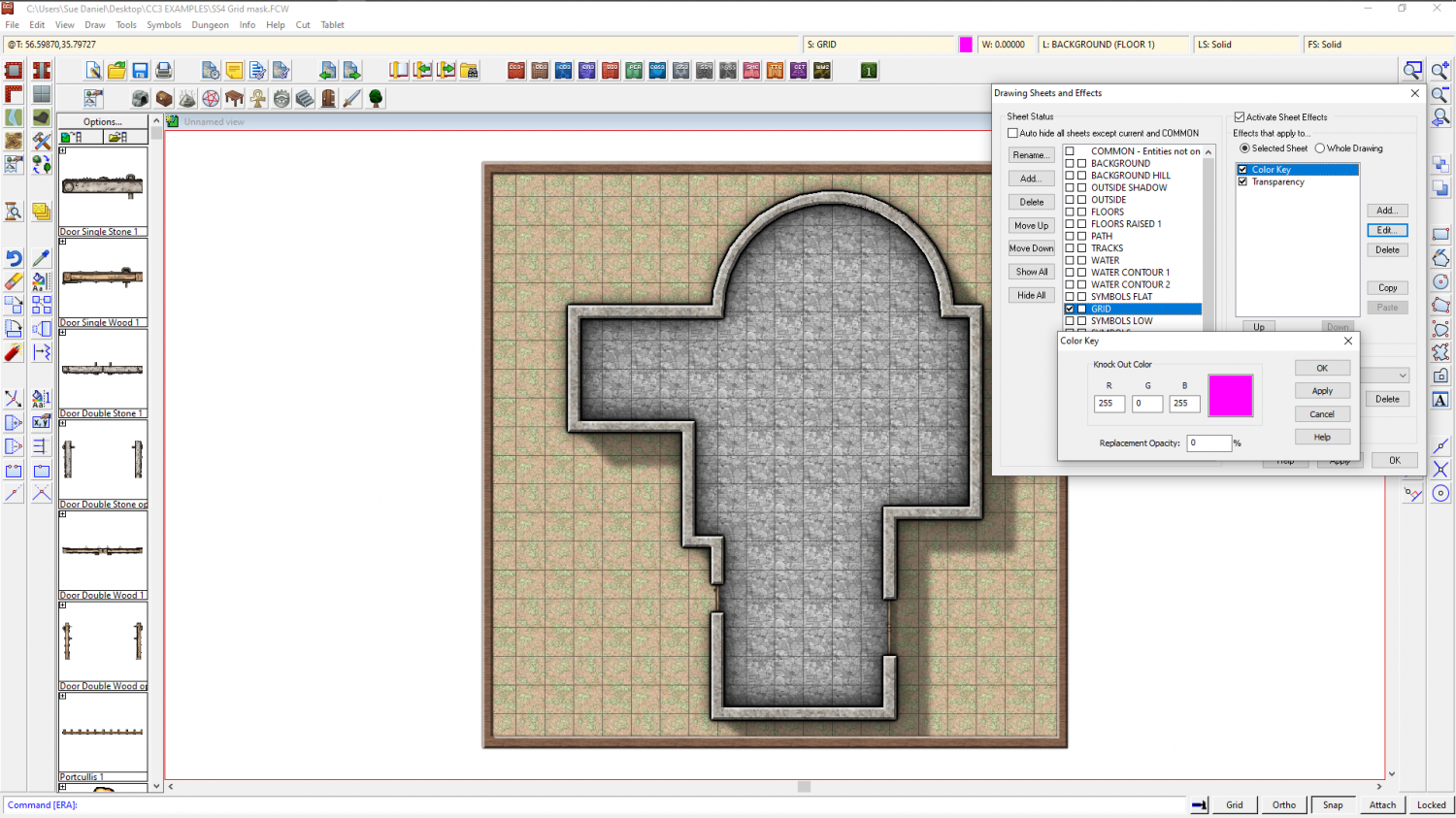Click the zoom window magnifier icon
This screenshot has height=818, width=1456.
tap(1412, 70)
